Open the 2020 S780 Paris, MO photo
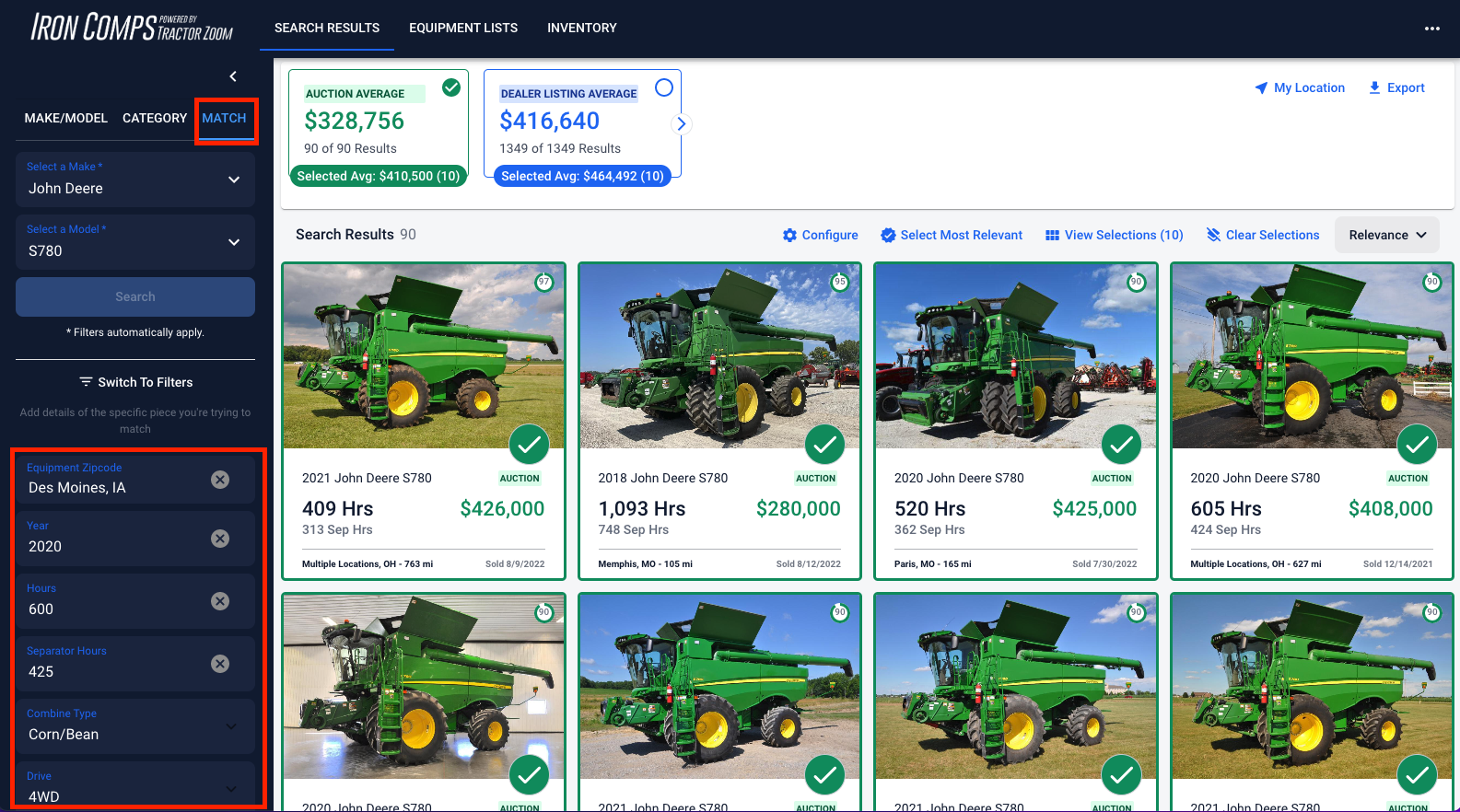The width and height of the screenshot is (1460, 812). tap(1016, 356)
